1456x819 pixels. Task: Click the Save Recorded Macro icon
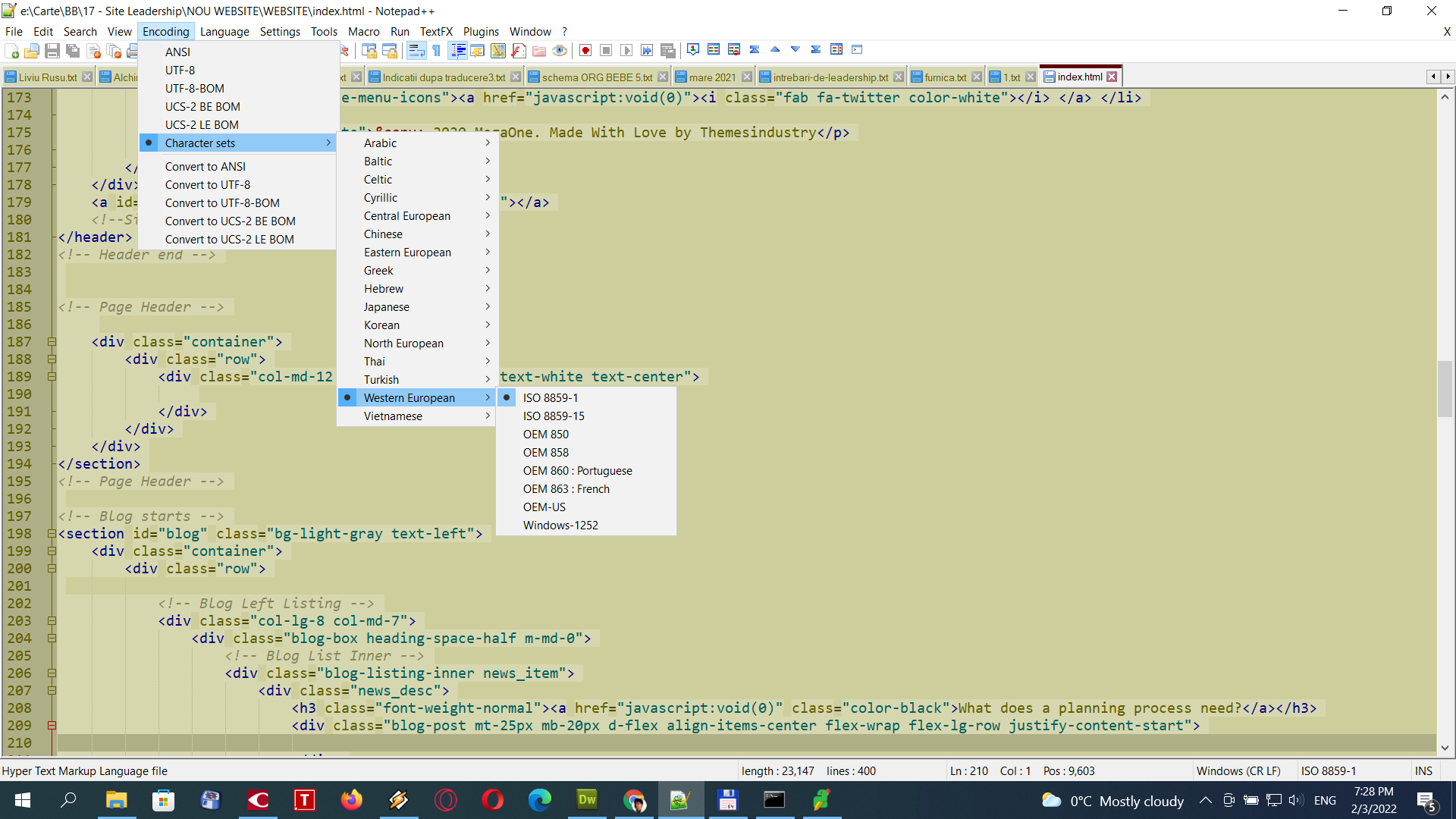pyautogui.click(x=667, y=51)
